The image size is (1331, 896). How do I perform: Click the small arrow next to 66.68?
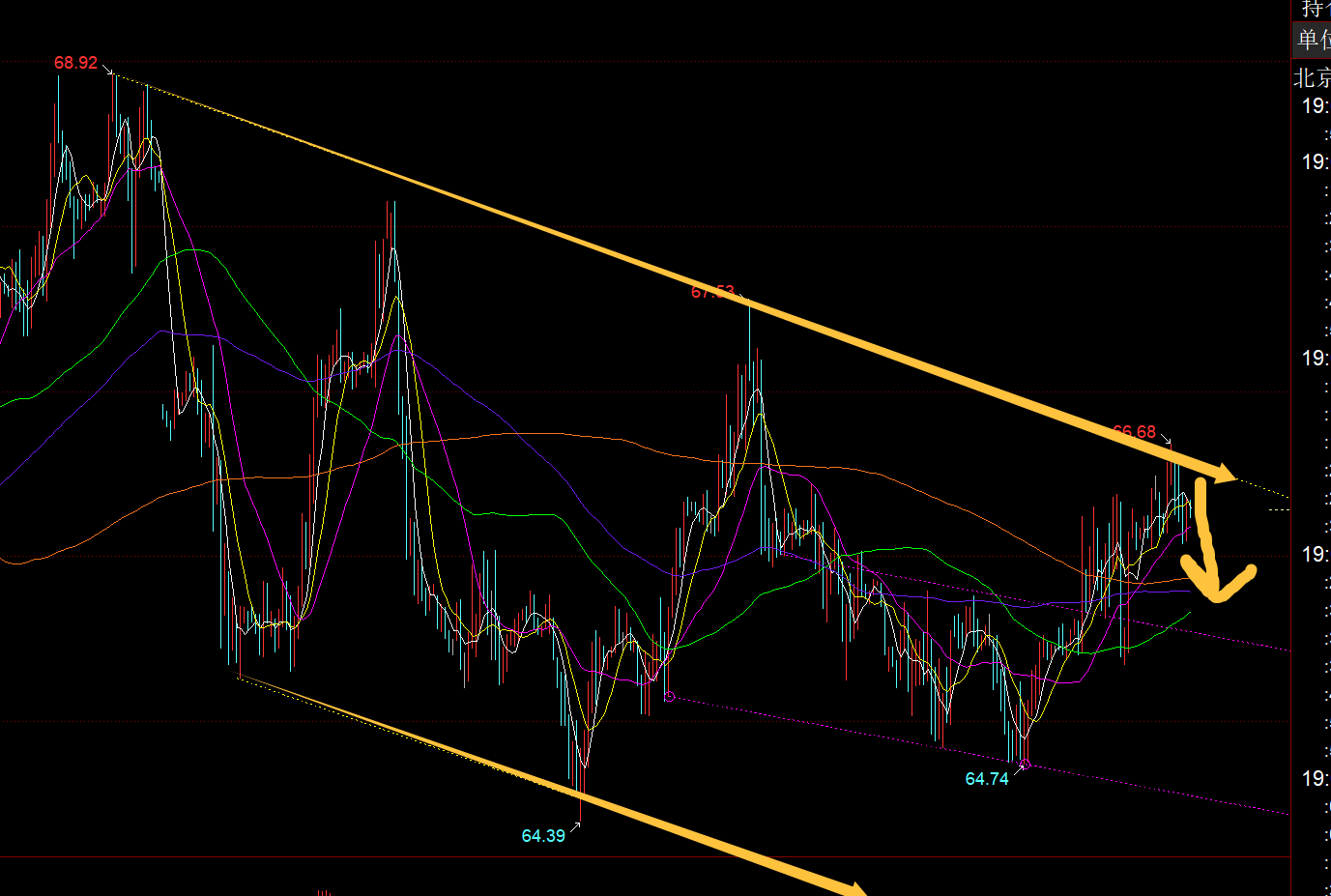pyautogui.click(x=1167, y=440)
